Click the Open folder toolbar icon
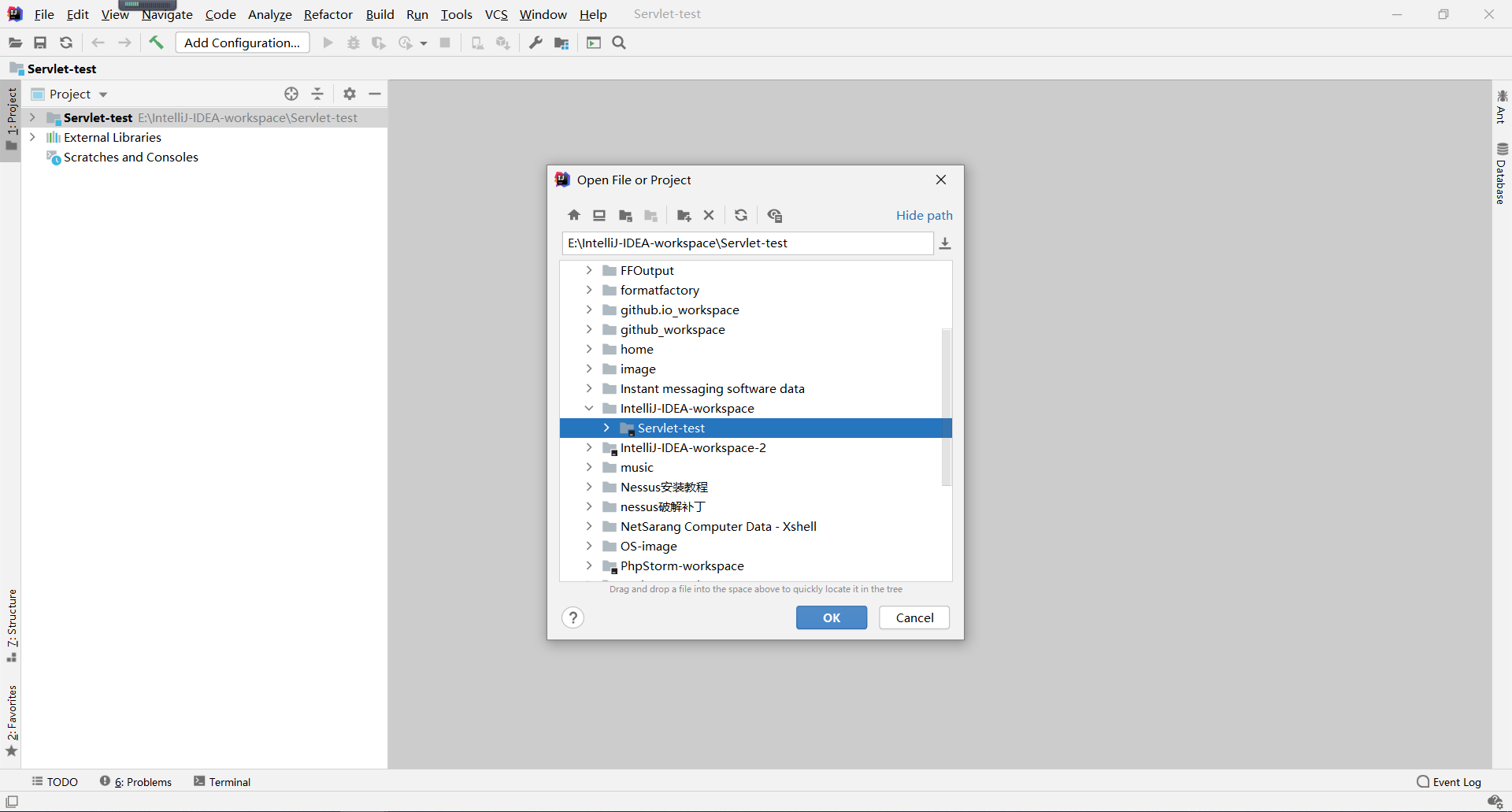The height and width of the screenshot is (812, 1512). [15, 43]
